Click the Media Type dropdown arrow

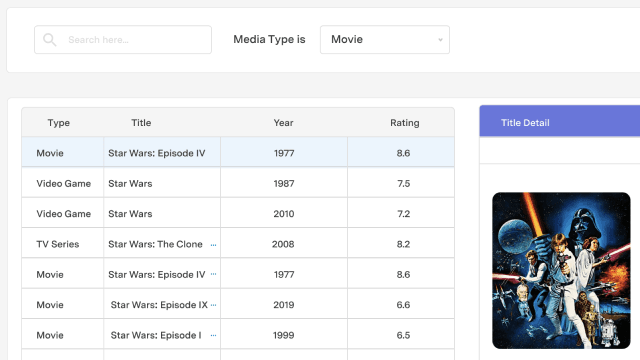click(440, 40)
